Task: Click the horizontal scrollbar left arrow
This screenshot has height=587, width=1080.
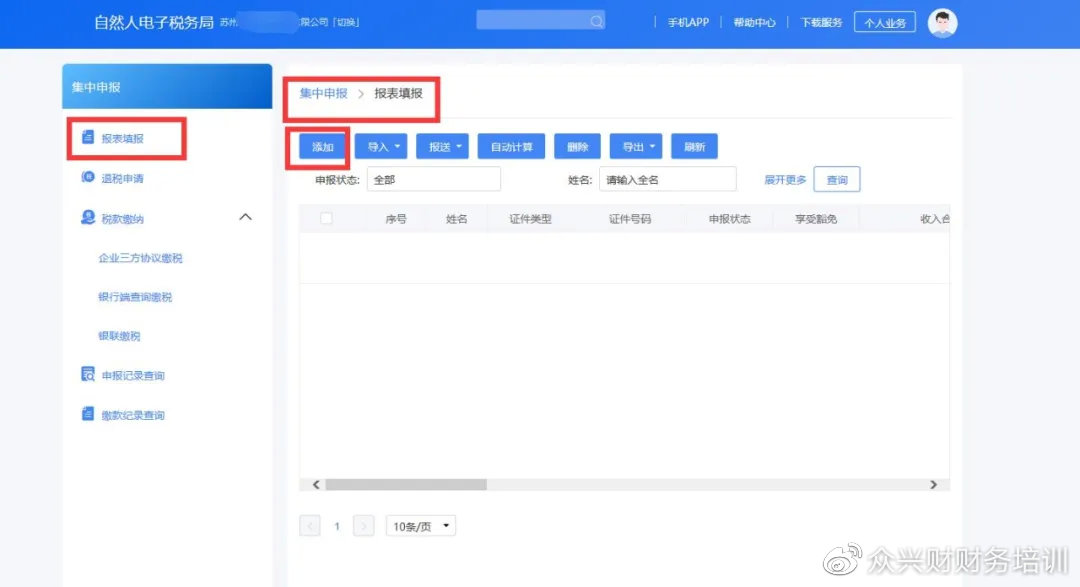Action: 316,484
